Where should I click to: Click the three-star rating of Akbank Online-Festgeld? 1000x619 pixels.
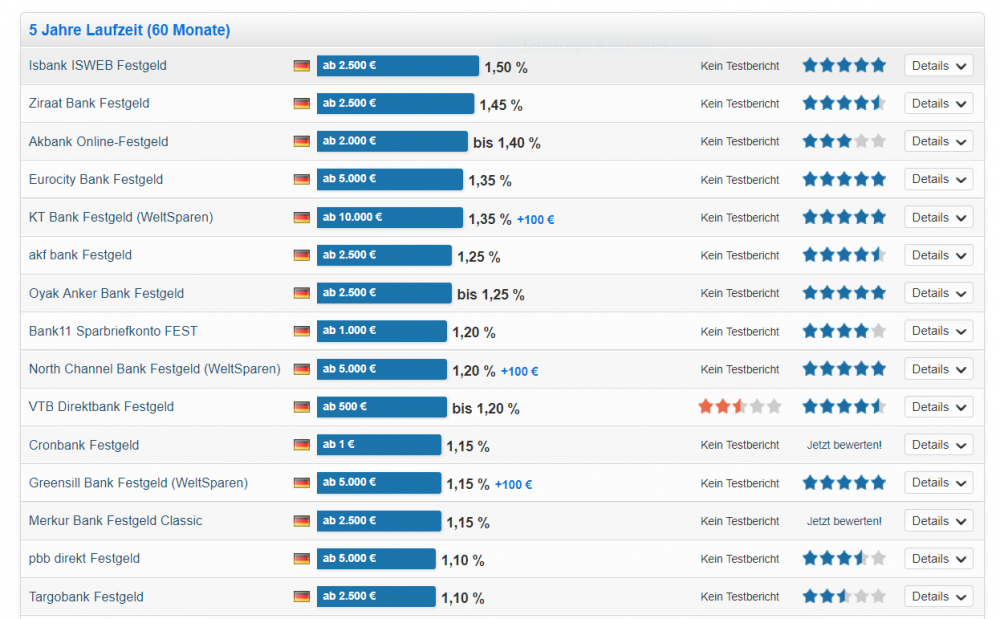[x=844, y=141]
